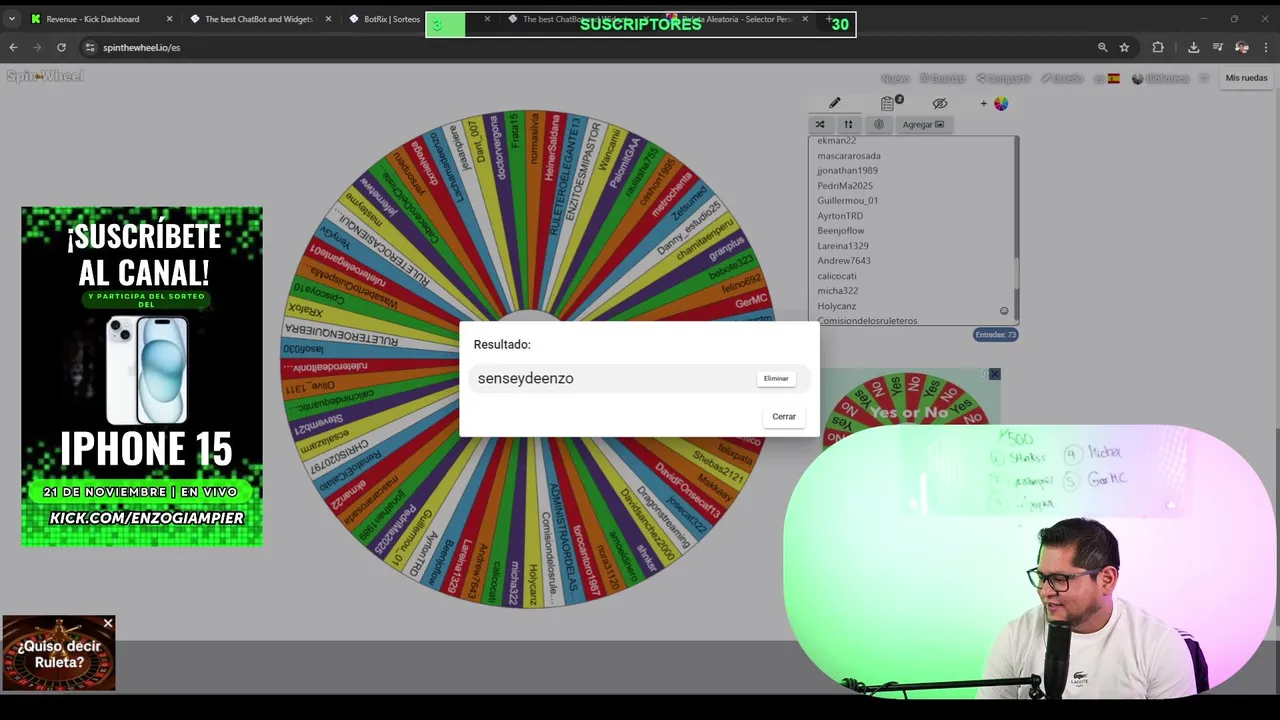The width and height of the screenshot is (1280, 720).
Task: Switch to The best ChatBot and Widgets tab
Action: (259, 19)
